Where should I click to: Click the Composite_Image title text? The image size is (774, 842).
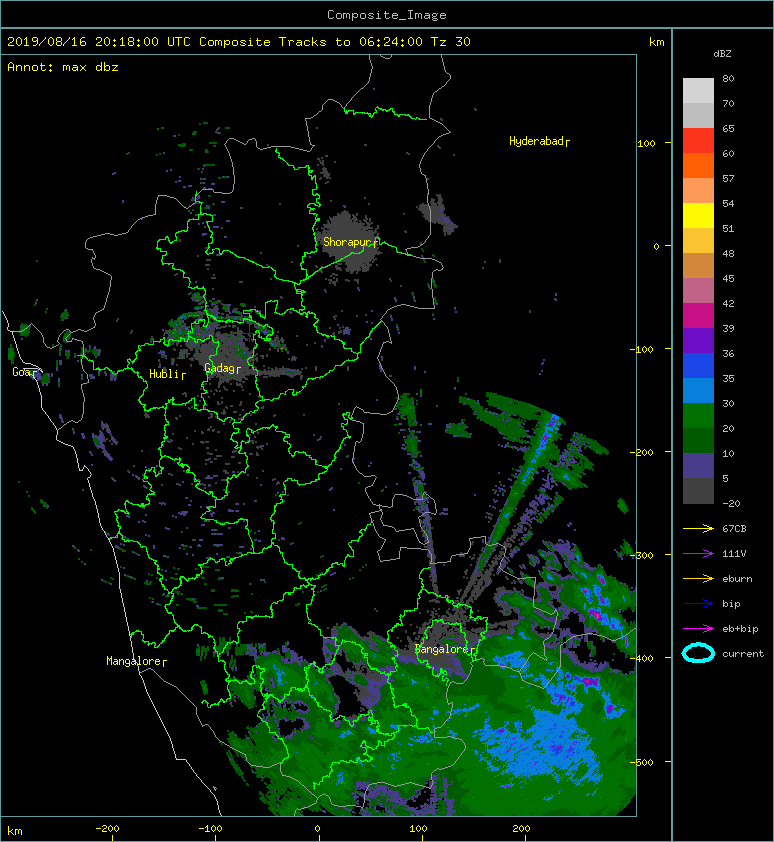click(x=387, y=15)
